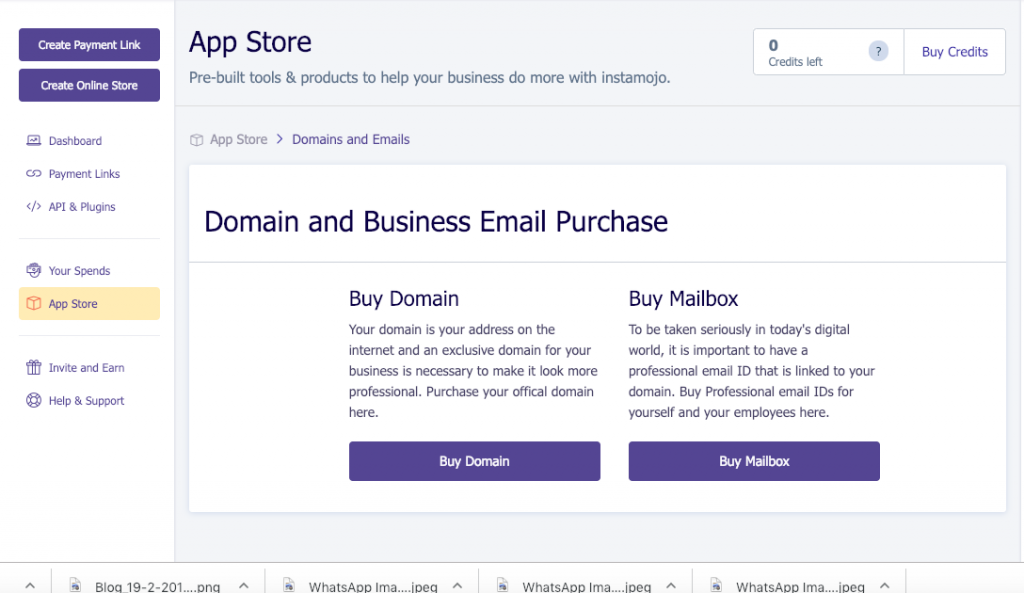Click the Domains and Emails breadcrumb

click(x=351, y=140)
